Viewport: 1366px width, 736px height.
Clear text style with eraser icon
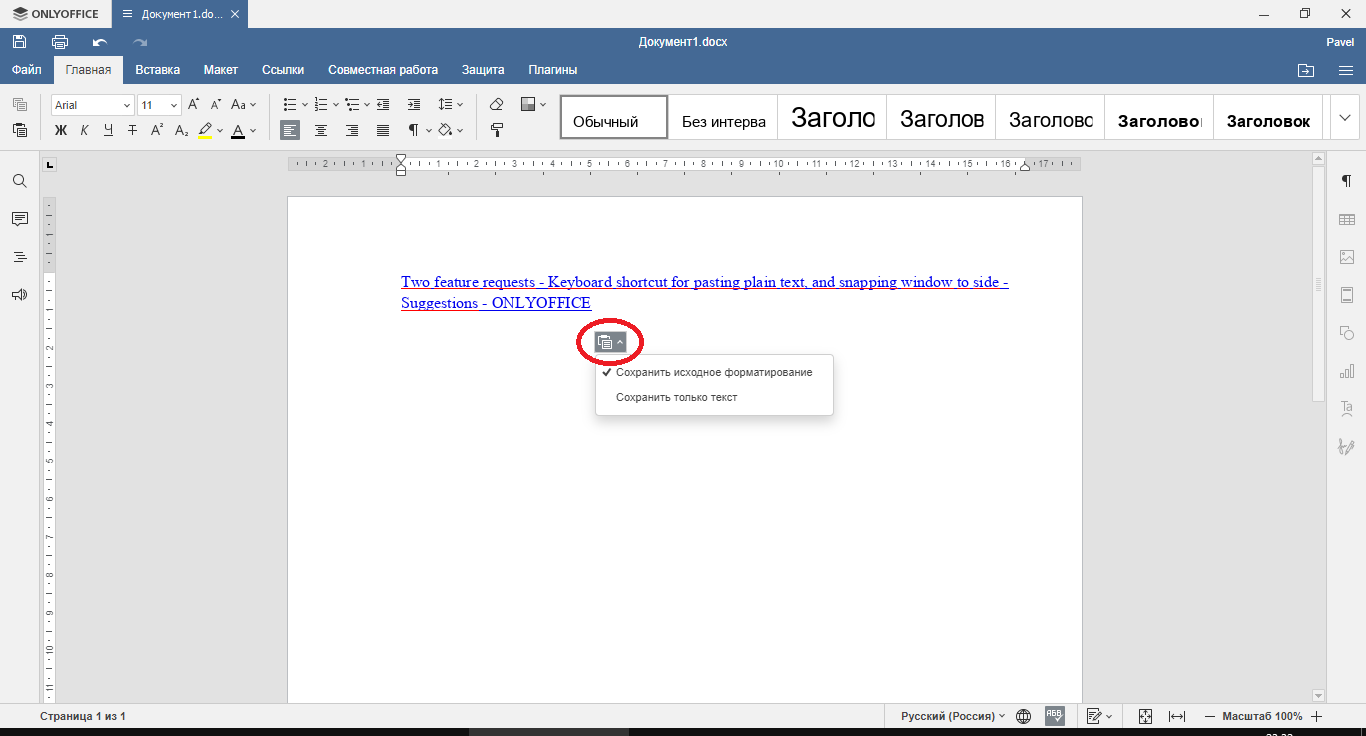pos(497,104)
